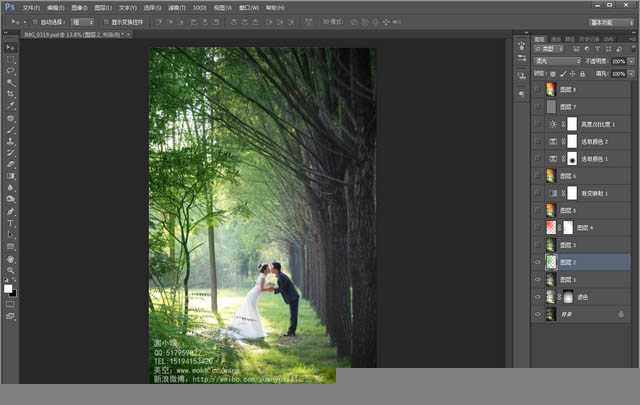Toggle Quick Mask mode icon

pyautogui.click(x=10, y=305)
